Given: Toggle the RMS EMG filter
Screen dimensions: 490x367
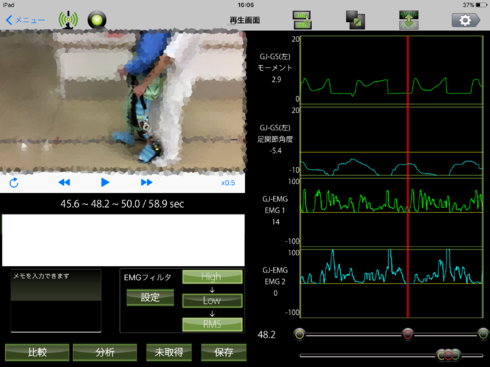Looking at the screenshot, I should click(212, 324).
